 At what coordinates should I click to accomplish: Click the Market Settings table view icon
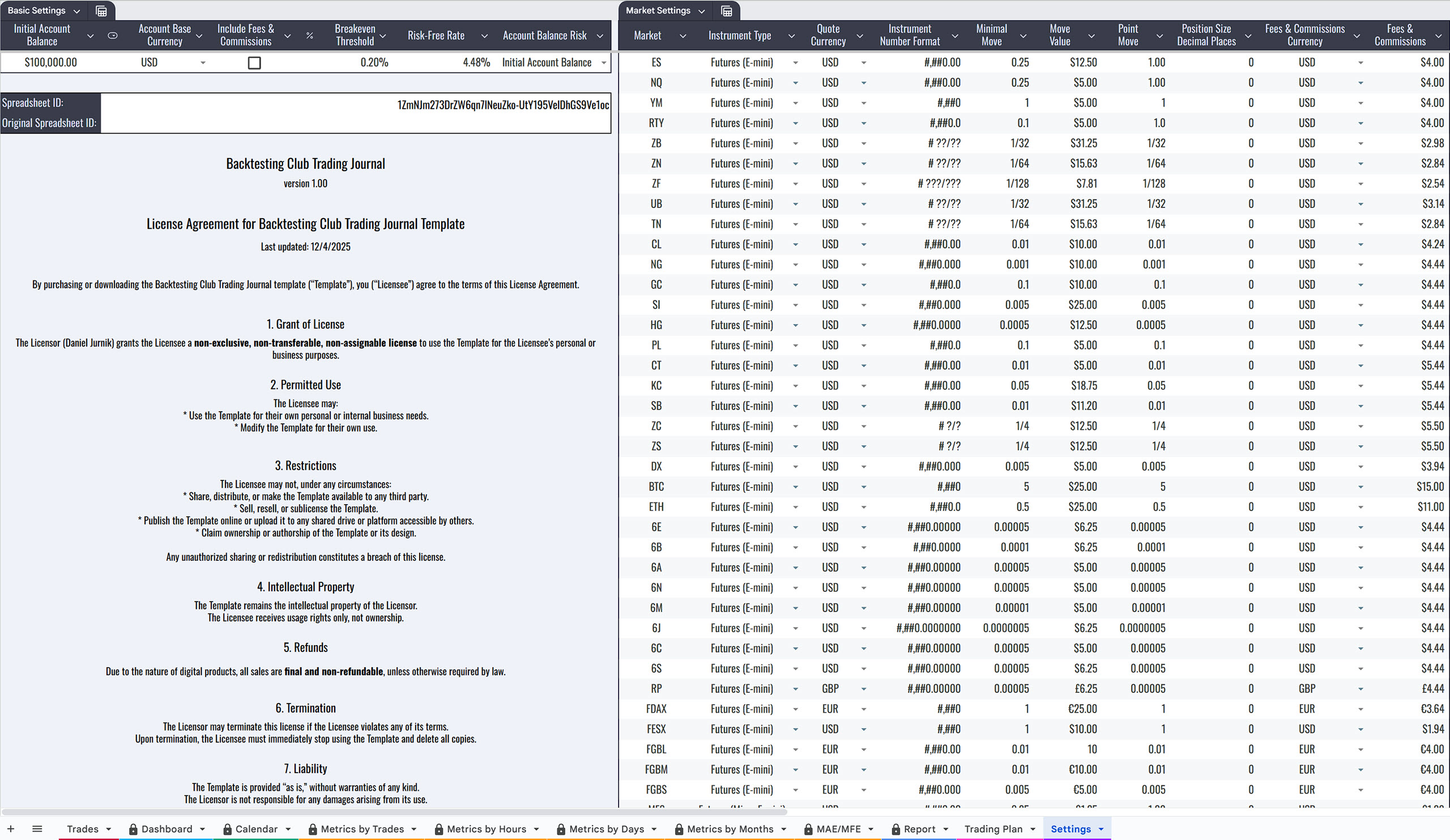[726, 11]
